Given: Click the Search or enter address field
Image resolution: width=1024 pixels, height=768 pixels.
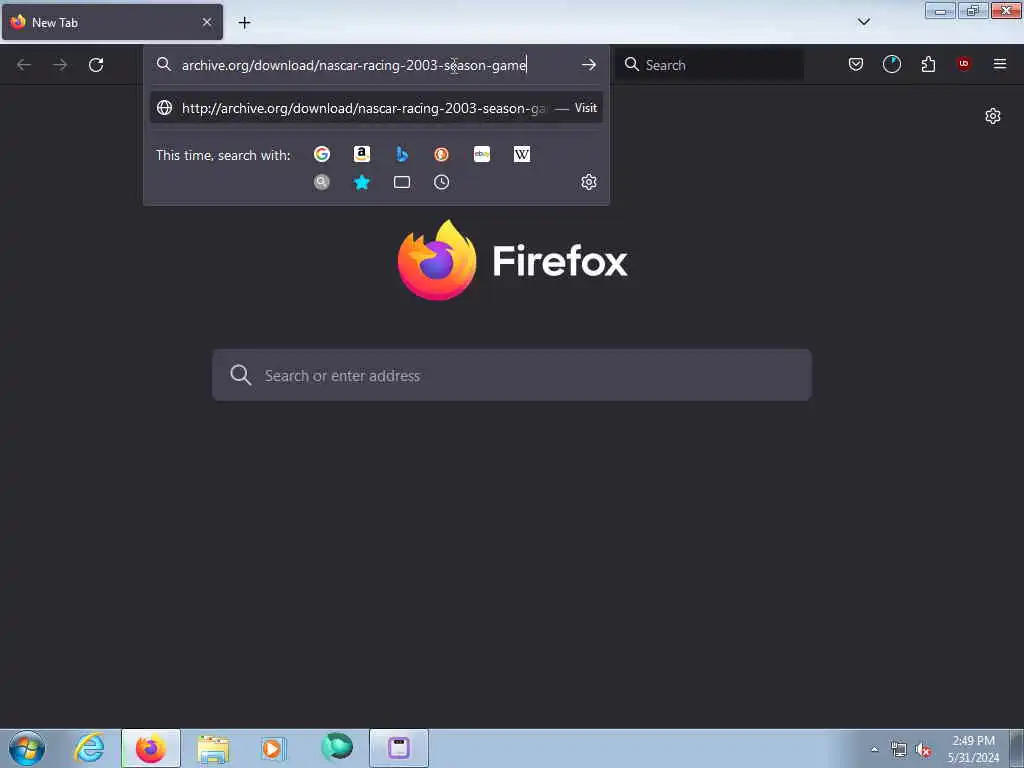Looking at the screenshot, I should pos(512,376).
